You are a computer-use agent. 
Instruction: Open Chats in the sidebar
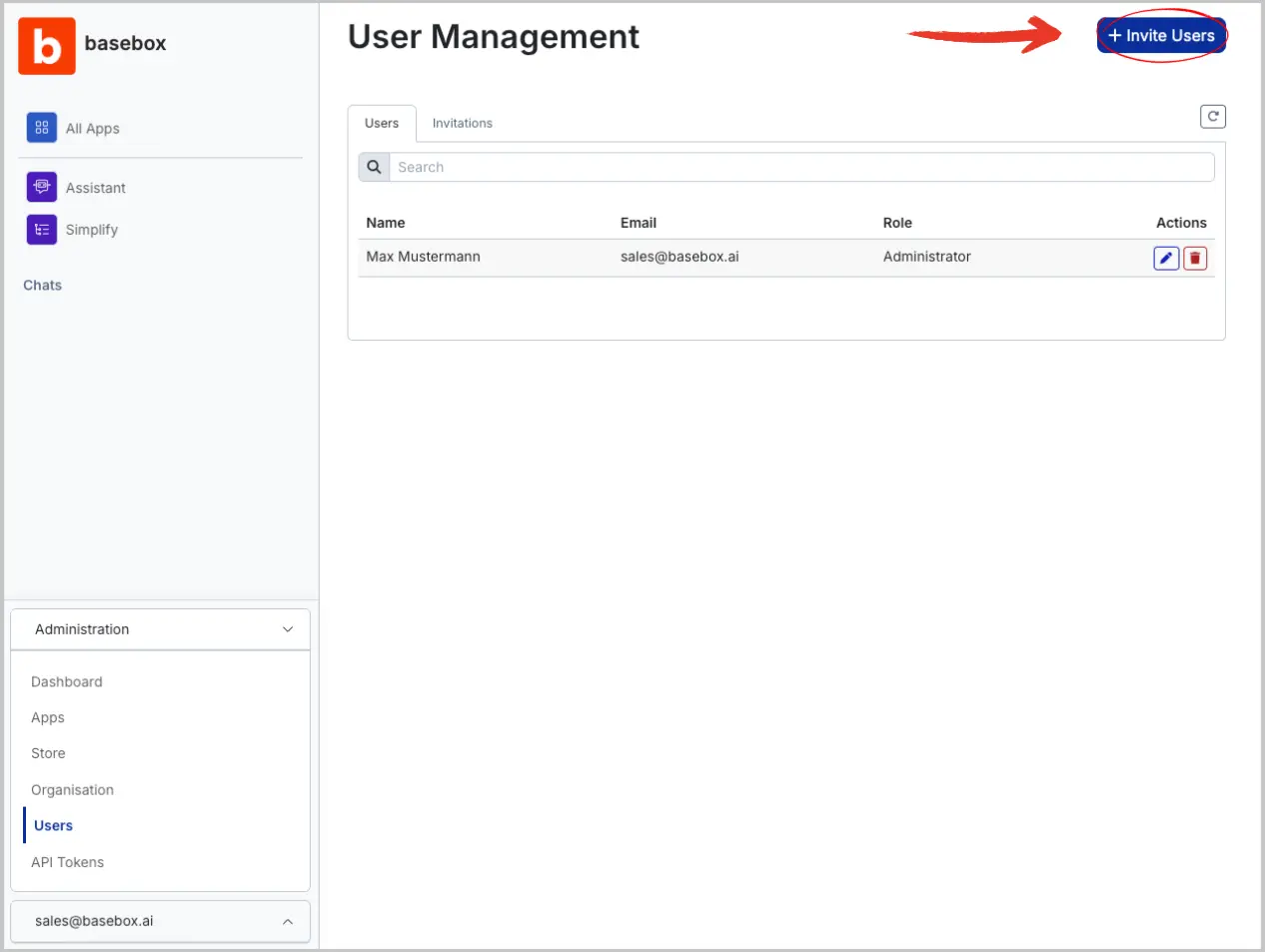tap(43, 285)
